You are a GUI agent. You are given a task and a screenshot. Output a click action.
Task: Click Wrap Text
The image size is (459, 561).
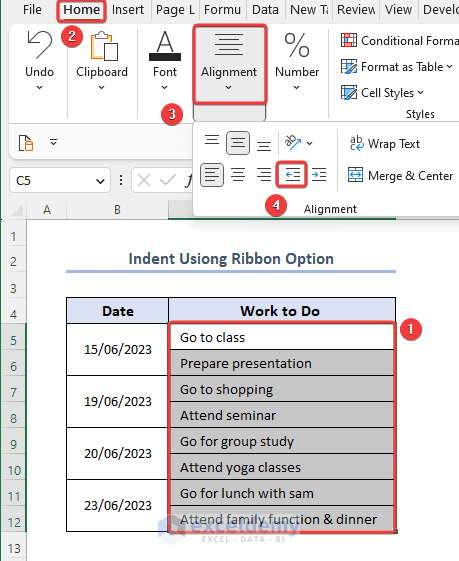click(x=385, y=144)
